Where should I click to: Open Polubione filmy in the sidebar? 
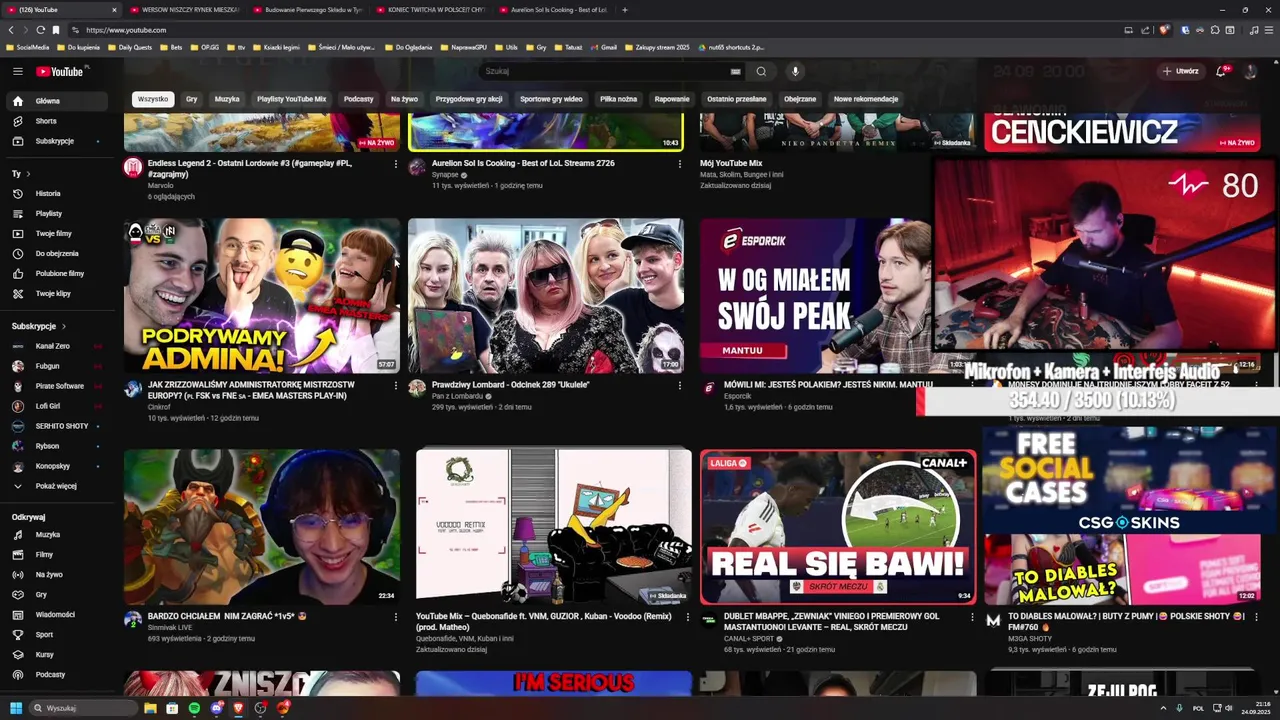pos(56,273)
